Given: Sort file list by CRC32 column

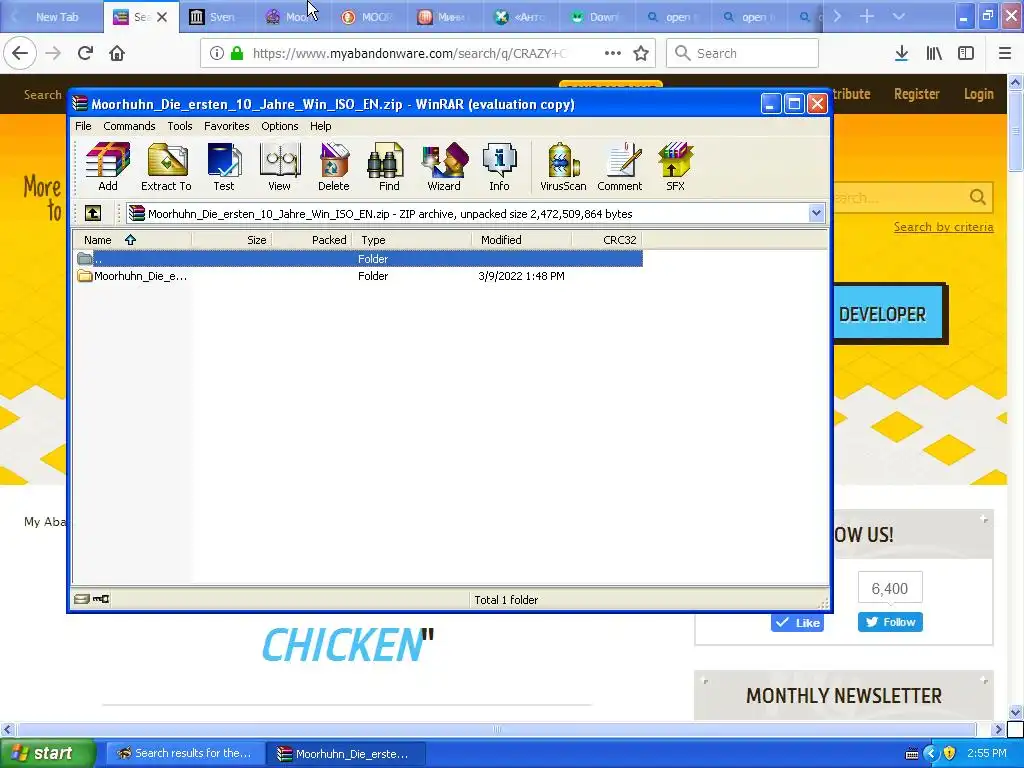Looking at the screenshot, I should pos(607,240).
